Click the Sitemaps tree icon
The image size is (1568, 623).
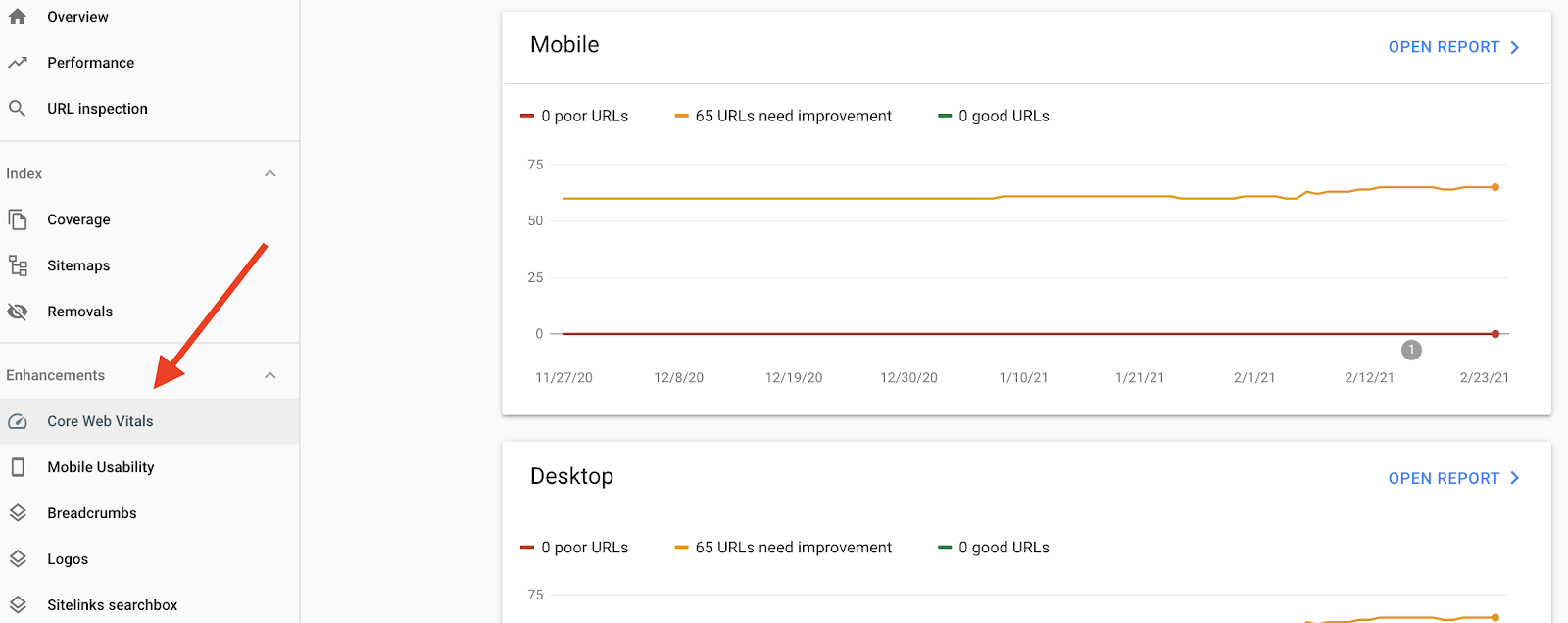pos(18,265)
